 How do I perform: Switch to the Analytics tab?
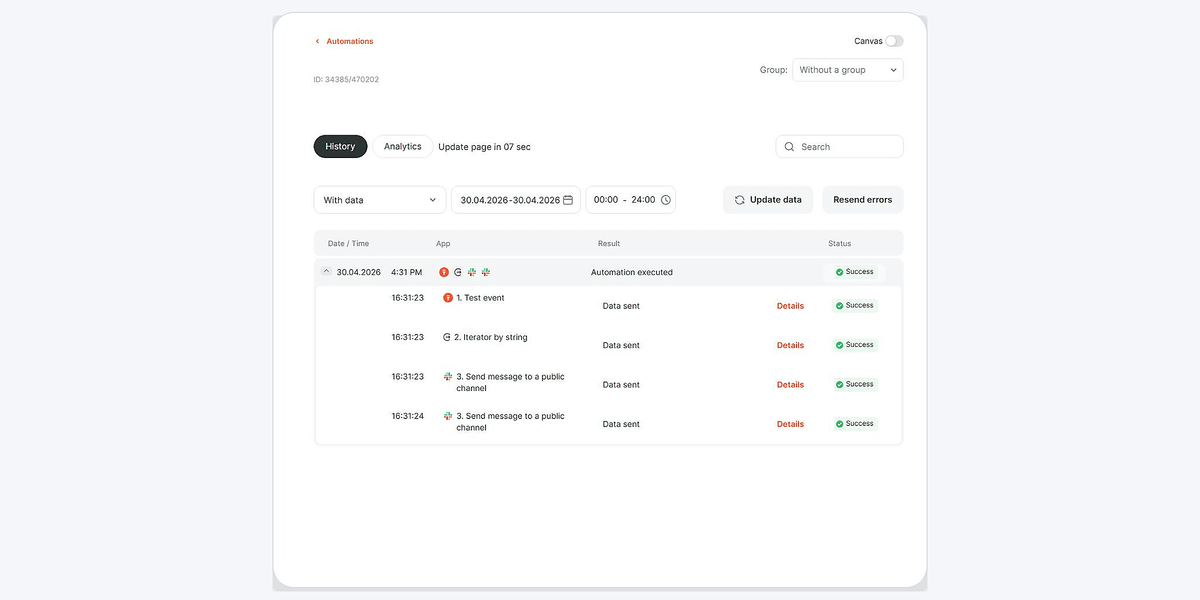pyautogui.click(x=403, y=146)
